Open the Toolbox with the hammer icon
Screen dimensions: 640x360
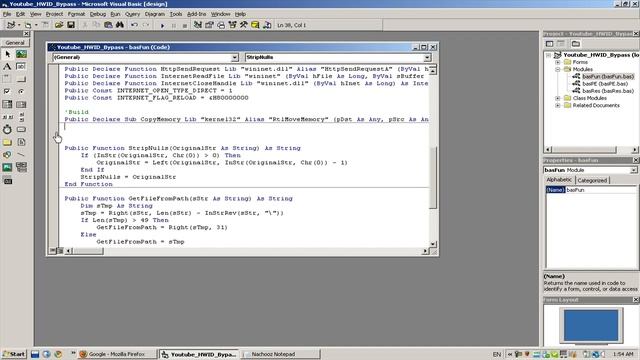point(244,25)
